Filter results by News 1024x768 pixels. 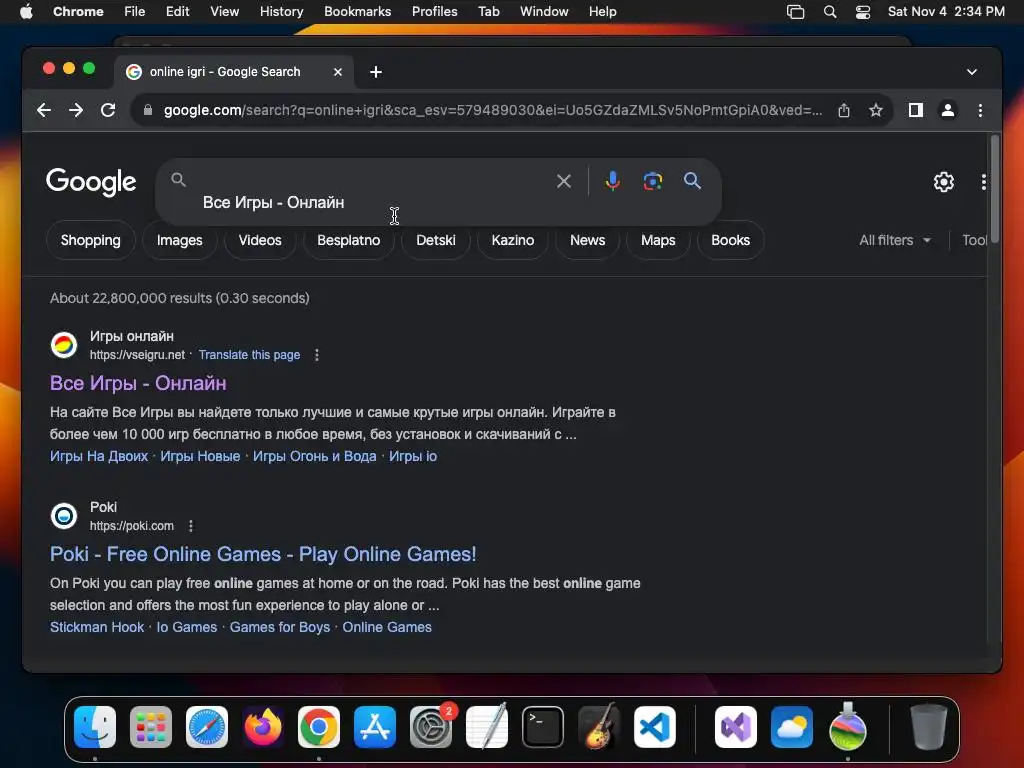tap(587, 240)
